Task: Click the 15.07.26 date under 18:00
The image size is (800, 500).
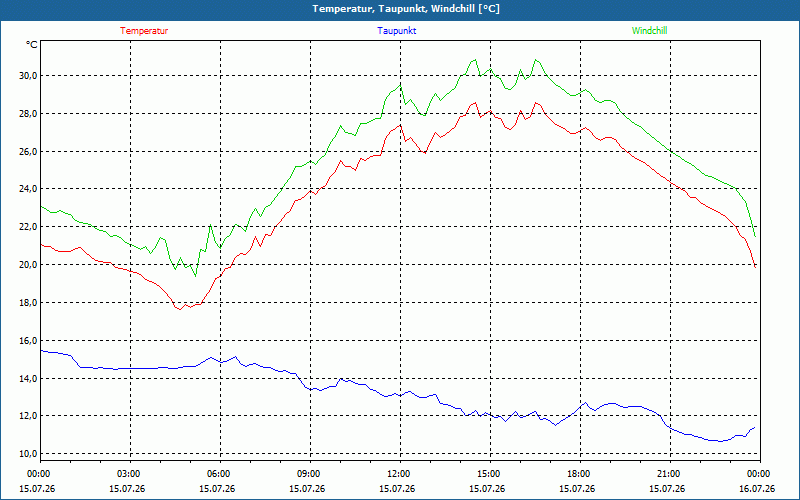Action: 577,489
